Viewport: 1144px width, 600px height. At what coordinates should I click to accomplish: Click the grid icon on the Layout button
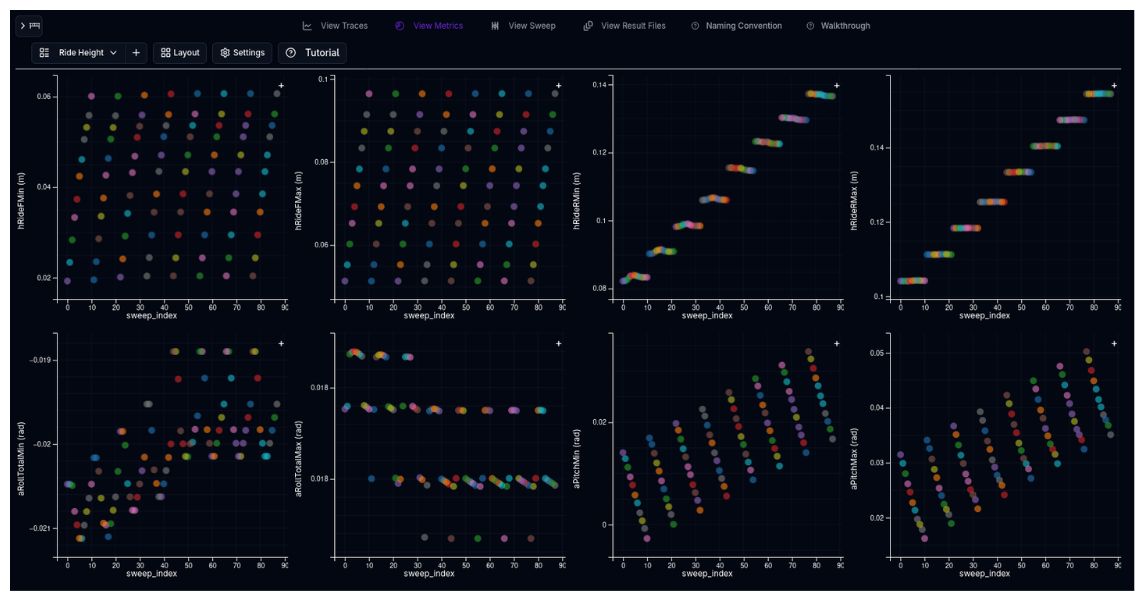coord(166,53)
